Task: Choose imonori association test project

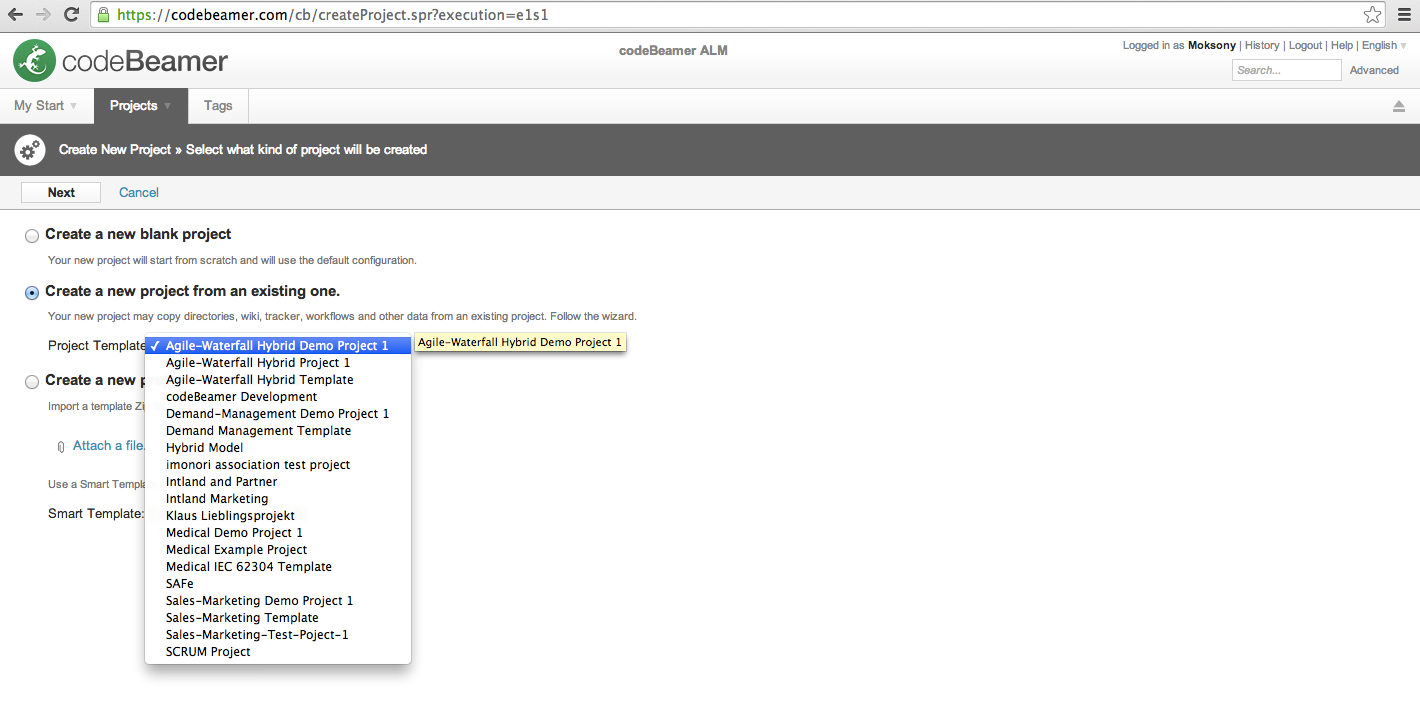Action: click(278, 465)
